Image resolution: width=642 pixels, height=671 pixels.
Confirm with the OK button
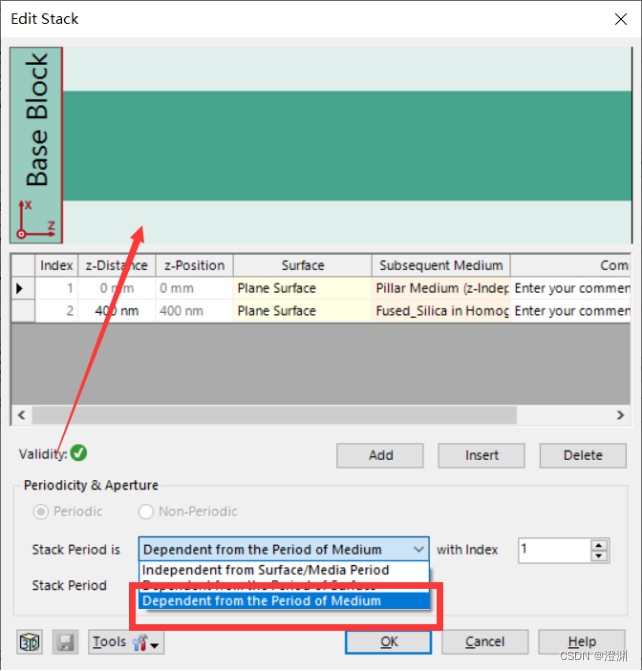tap(389, 642)
